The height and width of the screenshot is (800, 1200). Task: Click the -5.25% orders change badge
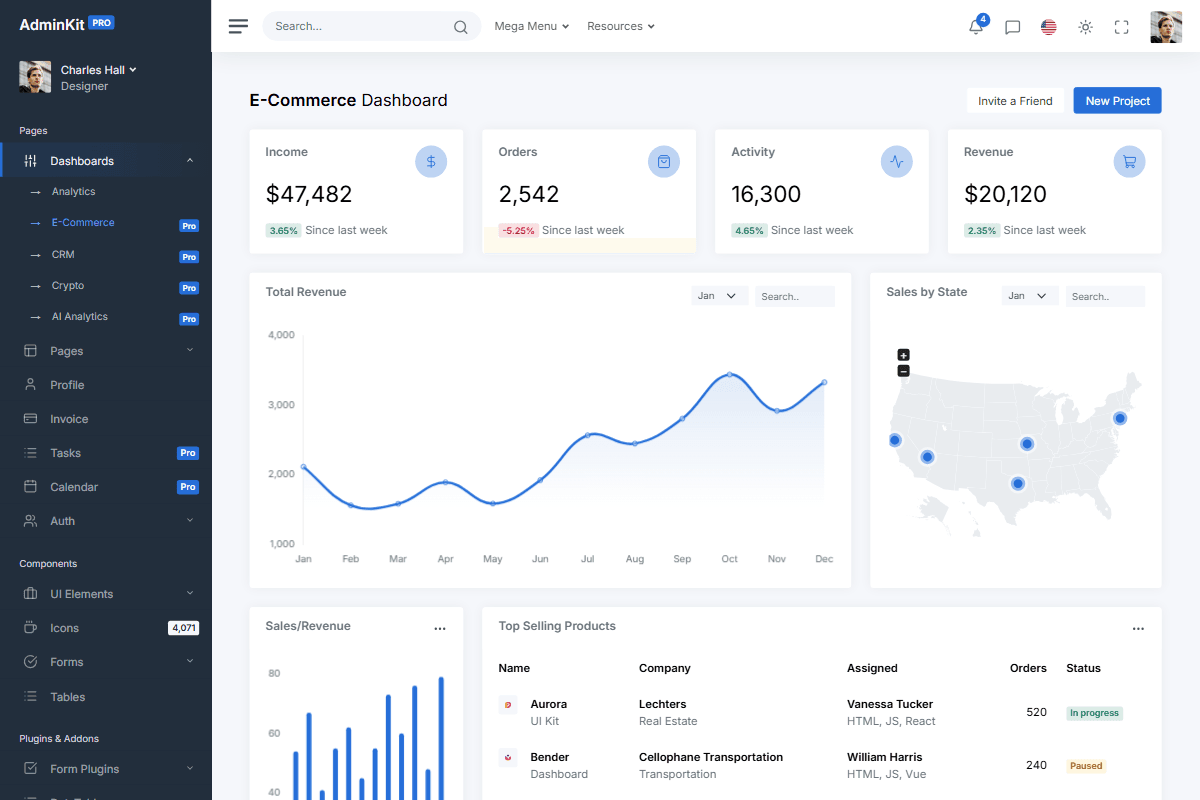click(x=518, y=230)
